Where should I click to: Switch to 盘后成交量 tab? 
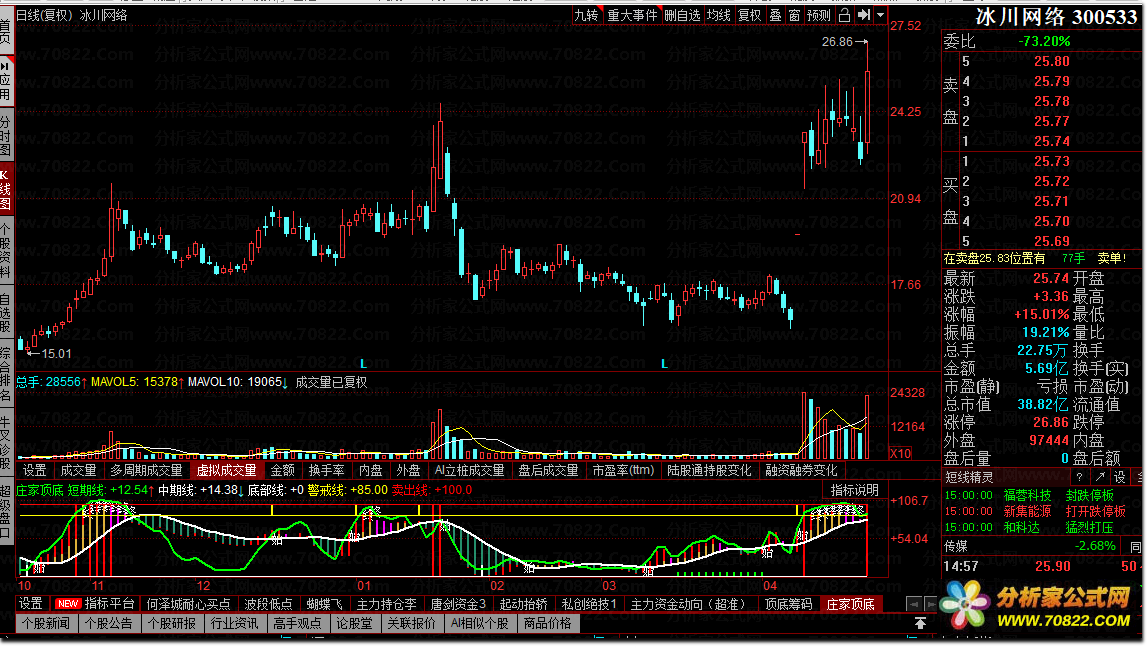(x=548, y=470)
